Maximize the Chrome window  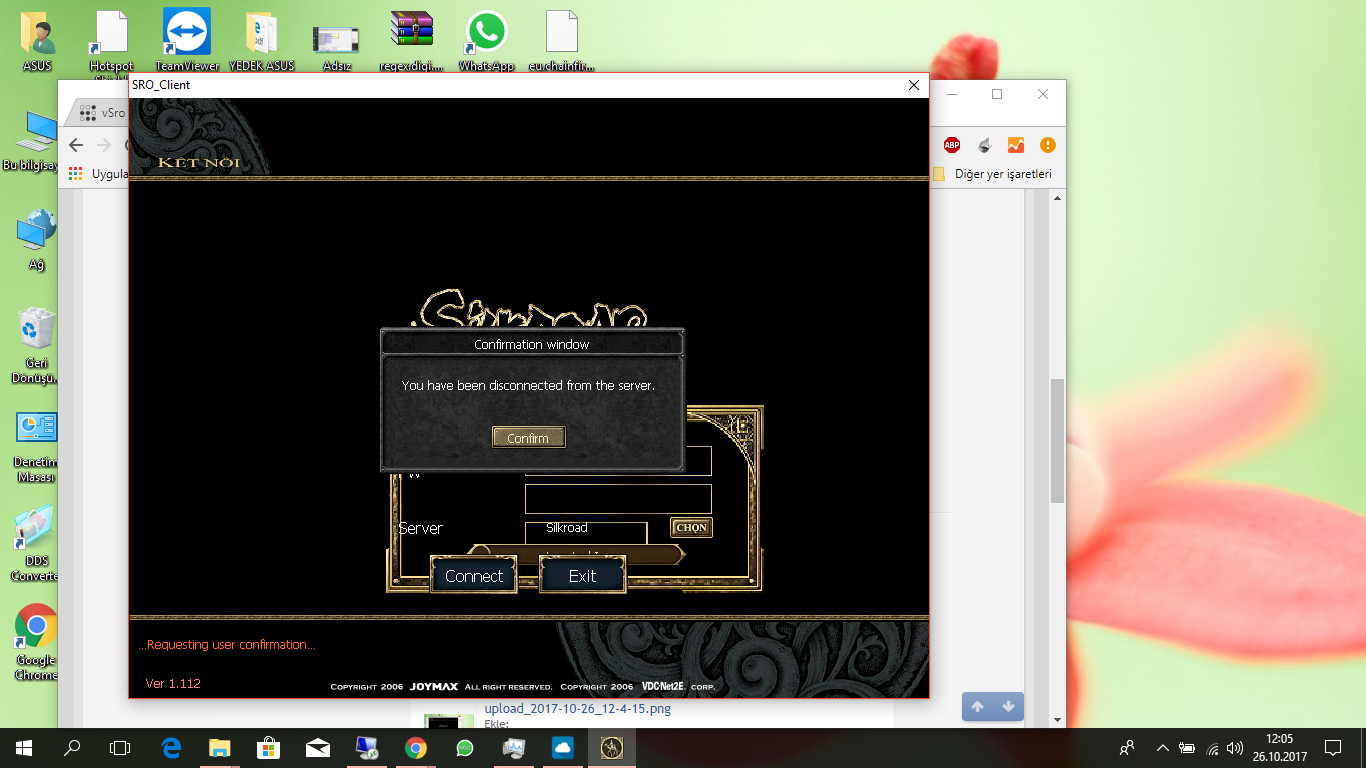tap(997, 94)
